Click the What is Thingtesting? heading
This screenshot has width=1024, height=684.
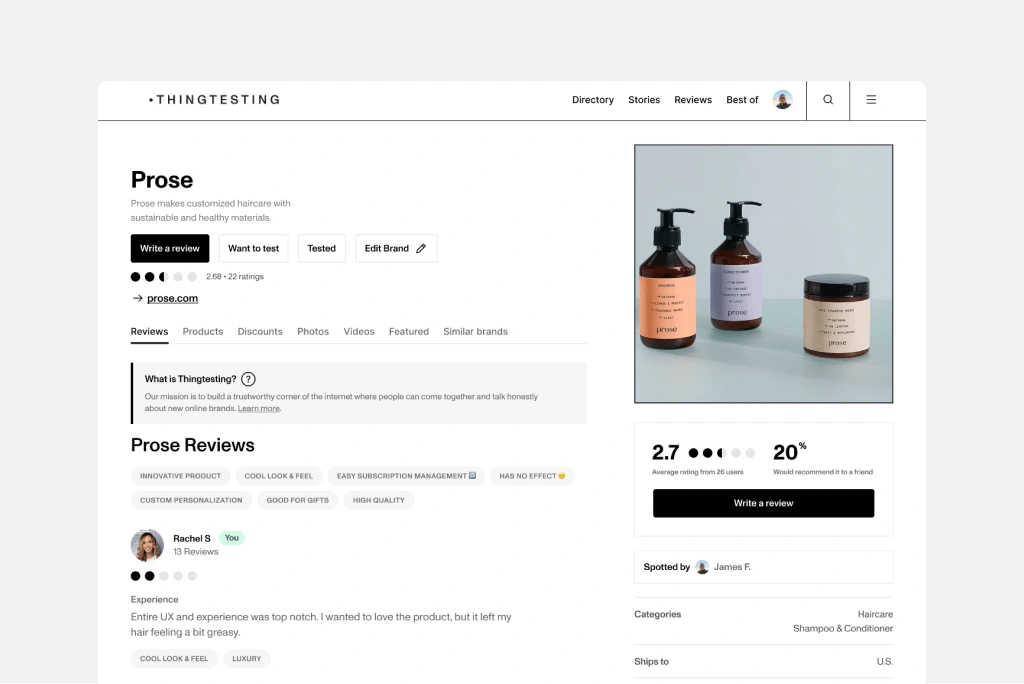(191, 379)
